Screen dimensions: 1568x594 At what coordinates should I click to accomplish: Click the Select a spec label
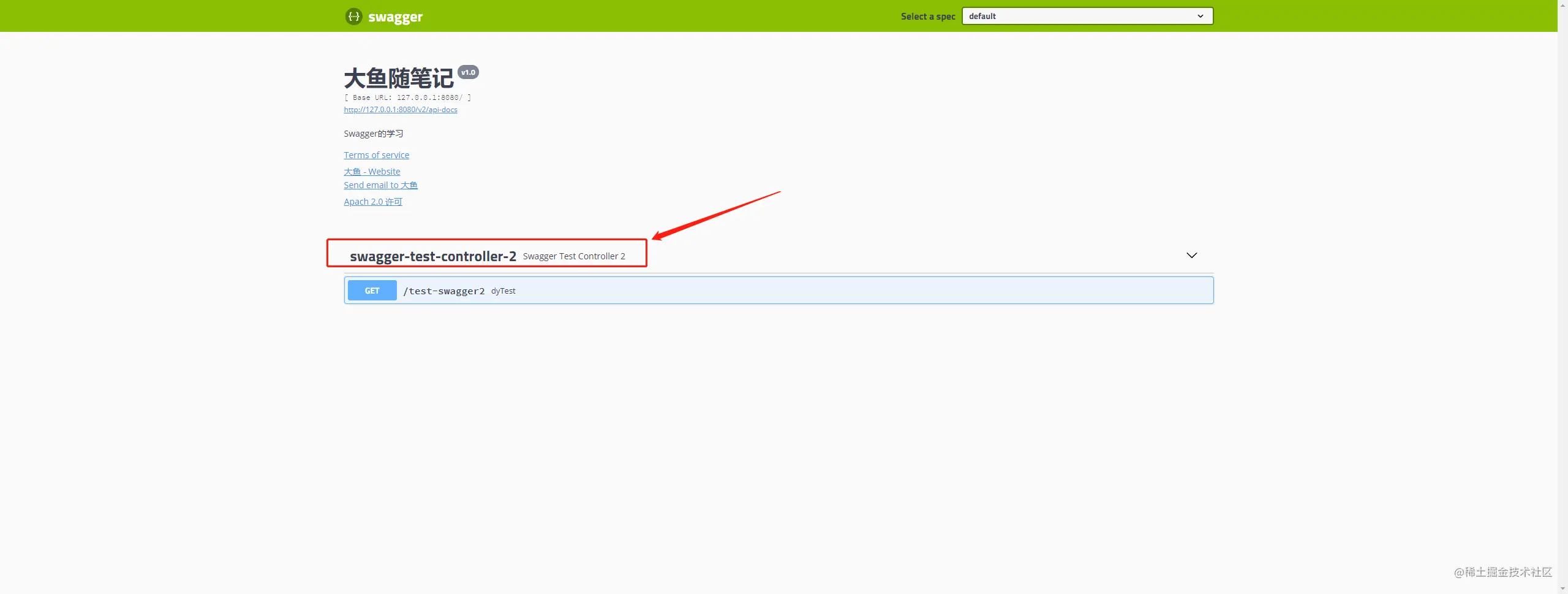tap(928, 17)
